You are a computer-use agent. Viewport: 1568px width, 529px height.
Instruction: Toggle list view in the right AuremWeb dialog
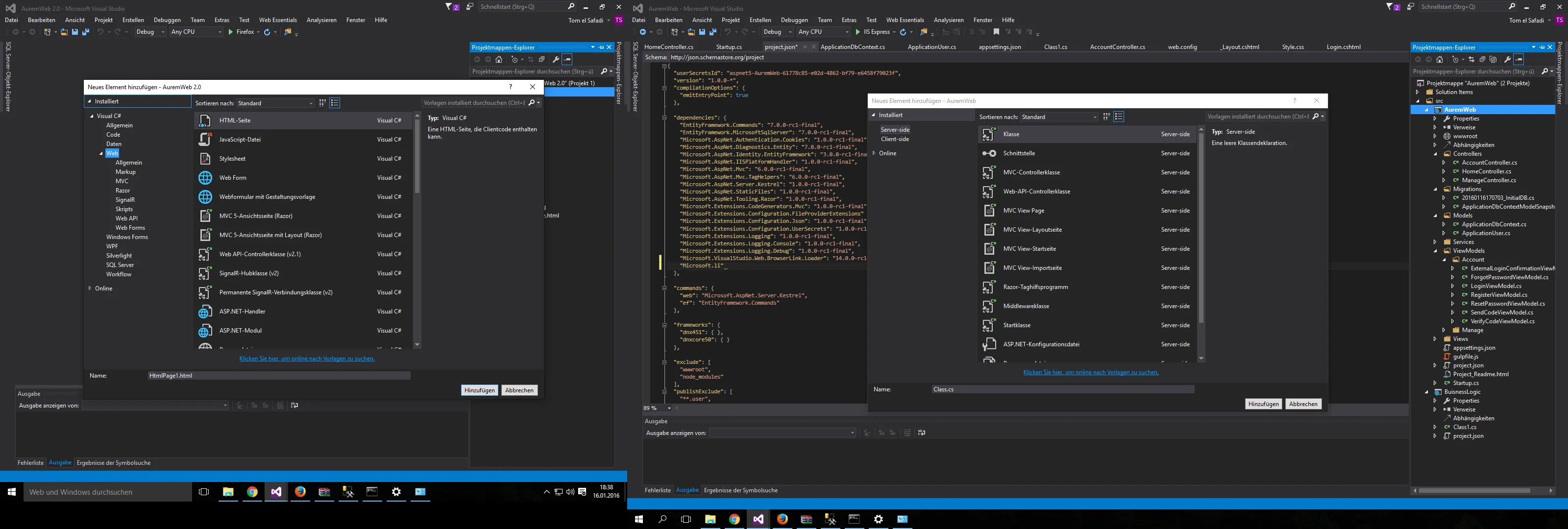click(x=1119, y=117)
